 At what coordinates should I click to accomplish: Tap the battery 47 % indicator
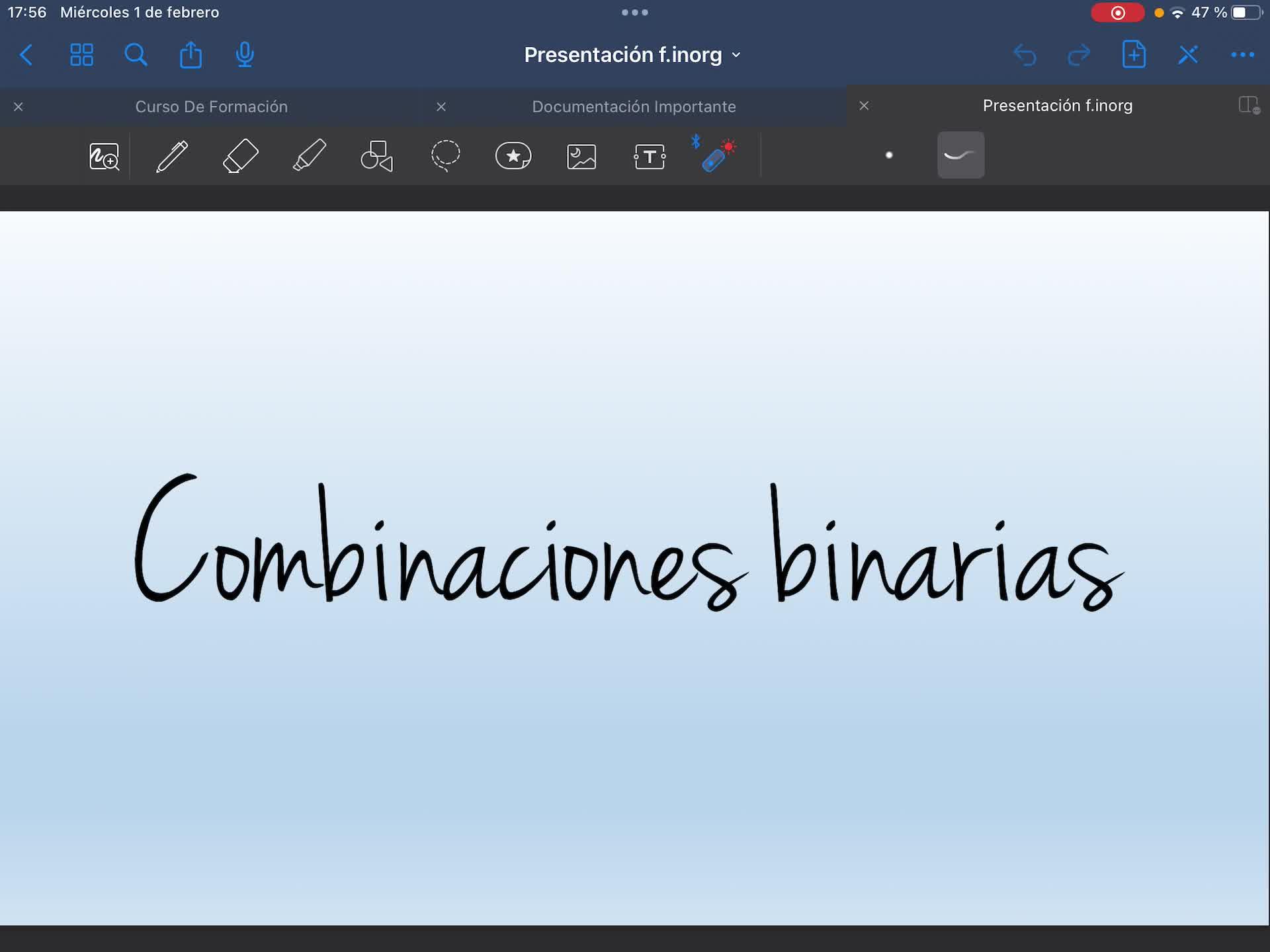1227,13
